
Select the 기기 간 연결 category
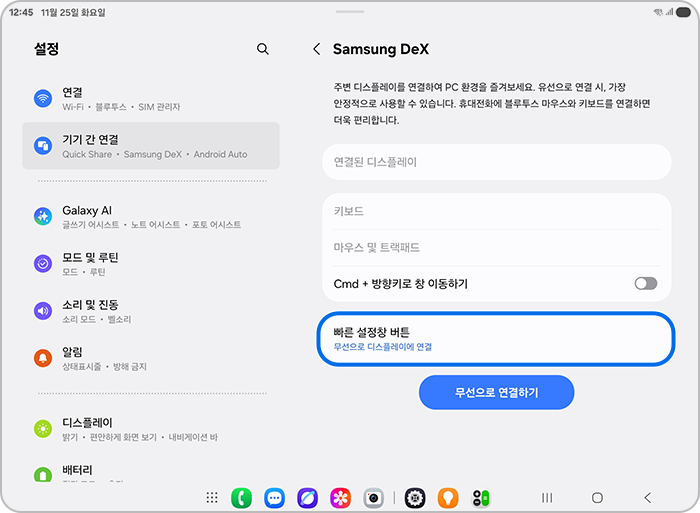pos(151,146)
